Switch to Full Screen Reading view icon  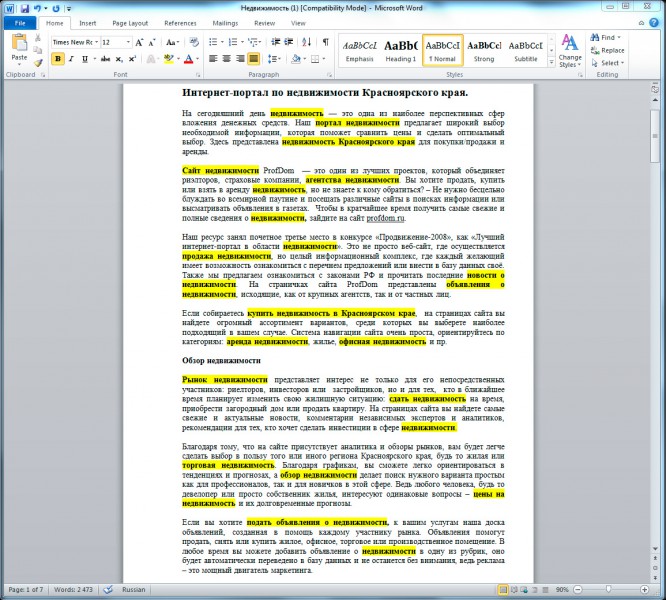coord(514,589)
